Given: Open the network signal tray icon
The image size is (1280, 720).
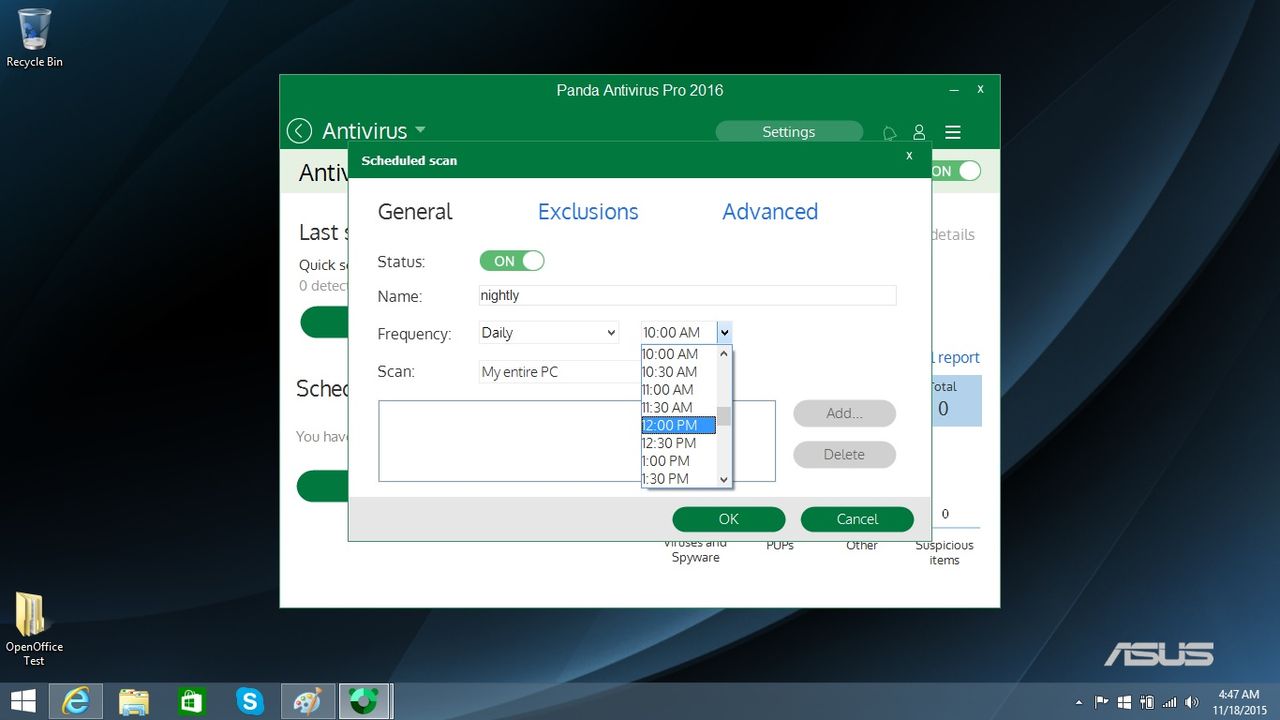Looking at the screenshot, I should tap(1169, 702).
